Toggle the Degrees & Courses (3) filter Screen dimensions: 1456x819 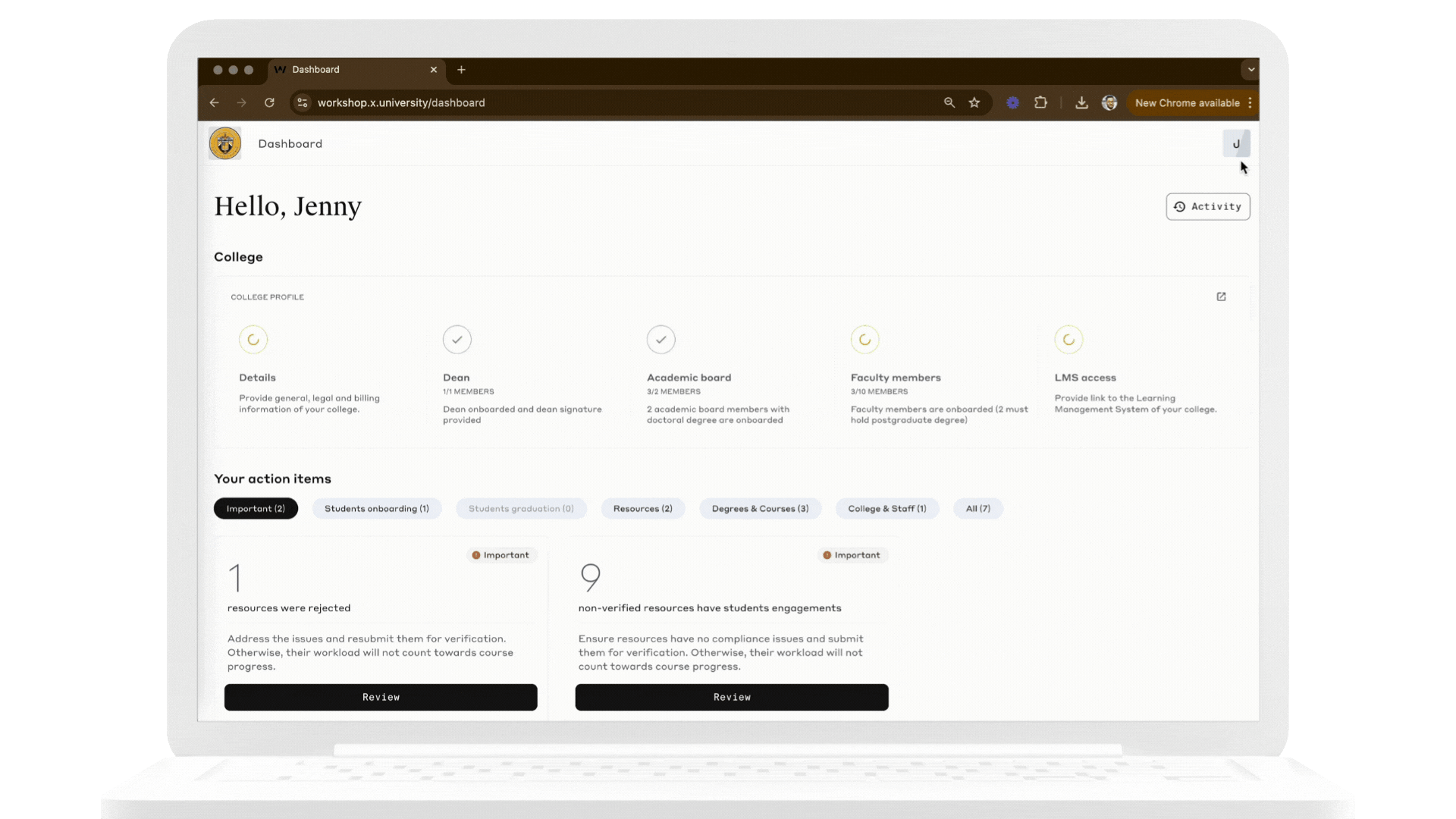(x=760, y=508)
